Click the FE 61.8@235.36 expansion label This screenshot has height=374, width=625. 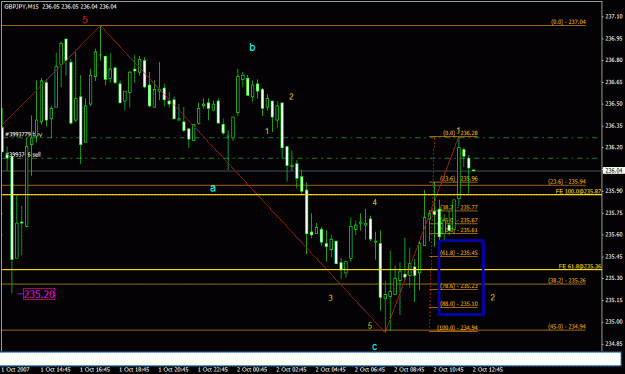(x=580, y=266)
